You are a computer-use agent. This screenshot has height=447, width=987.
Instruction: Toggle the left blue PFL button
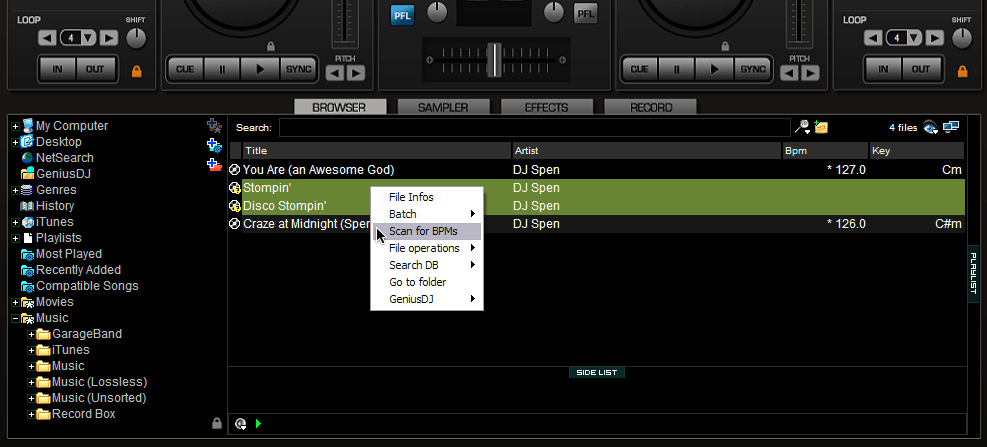(x=402, y=15)
